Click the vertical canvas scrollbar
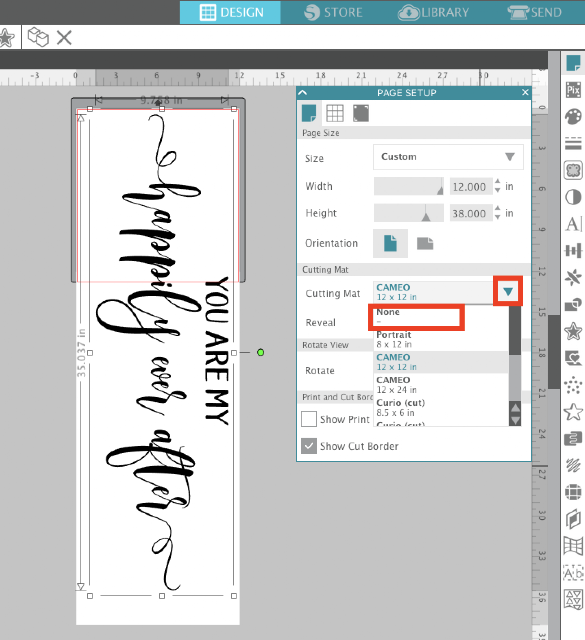The image size is (585, 640). 554,351
